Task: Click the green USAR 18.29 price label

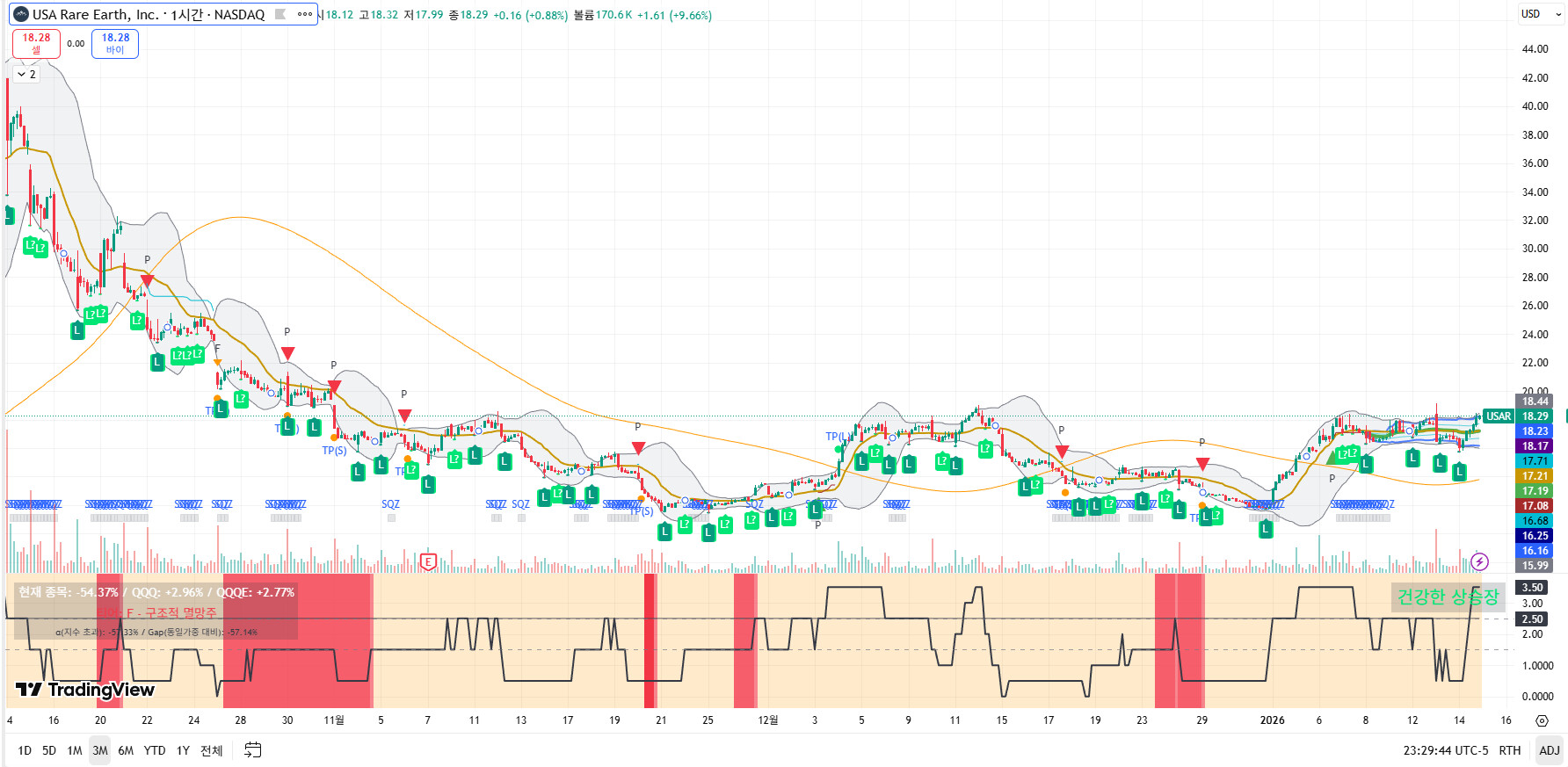Action: coord(1516,416)
